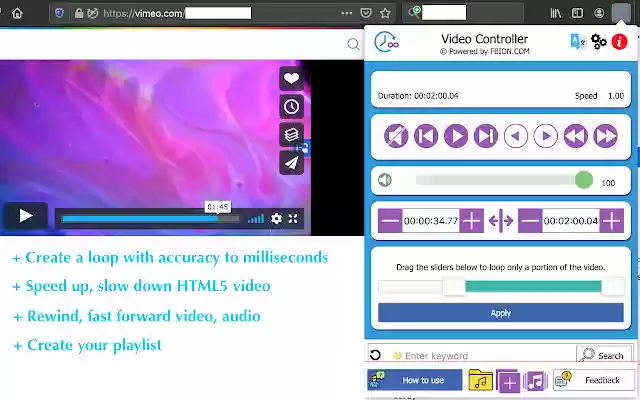Open Firefox library icon

coord(556,13)
